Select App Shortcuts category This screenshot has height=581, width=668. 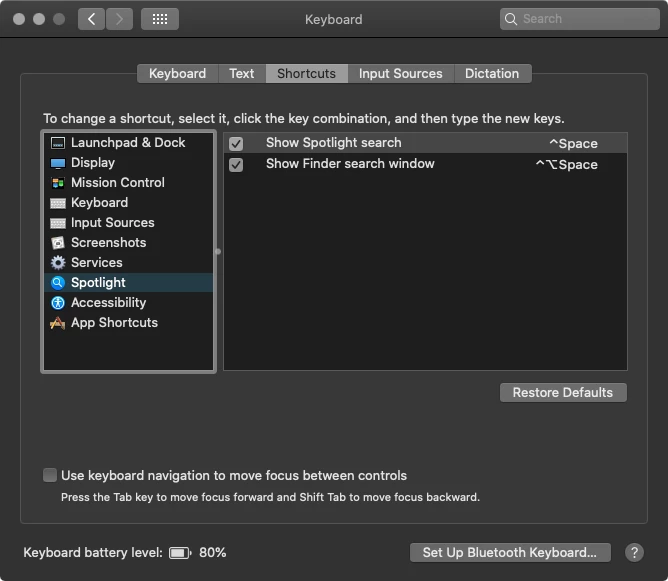(128, 323)
